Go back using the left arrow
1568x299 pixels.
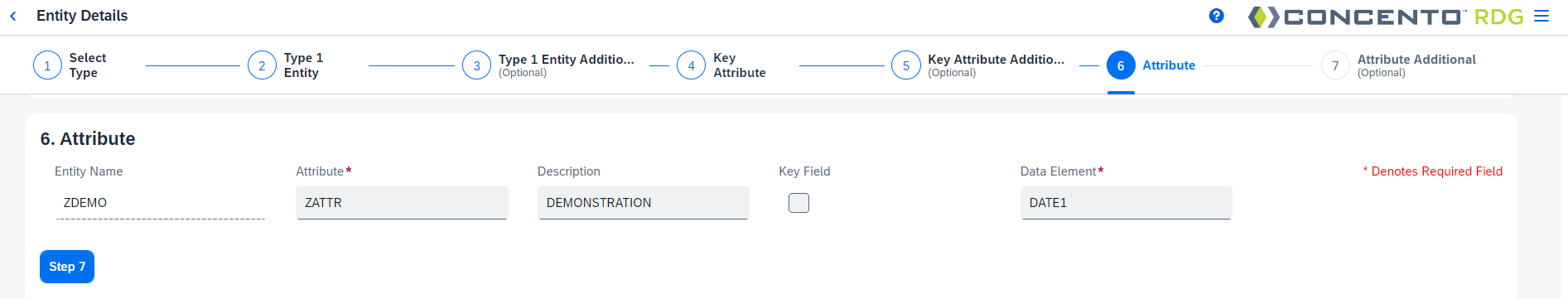pyautogui.click(x=13, y=16)
